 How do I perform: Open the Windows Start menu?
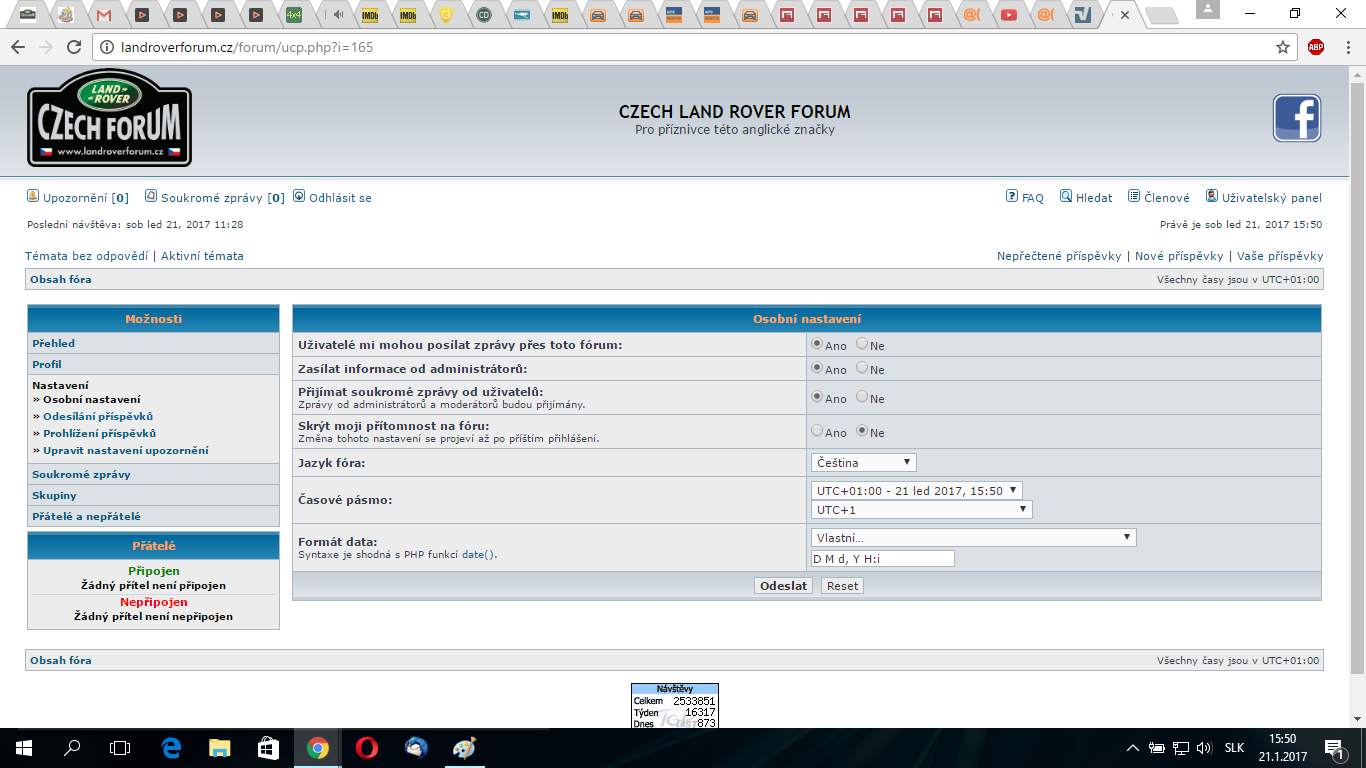[23, 747]
